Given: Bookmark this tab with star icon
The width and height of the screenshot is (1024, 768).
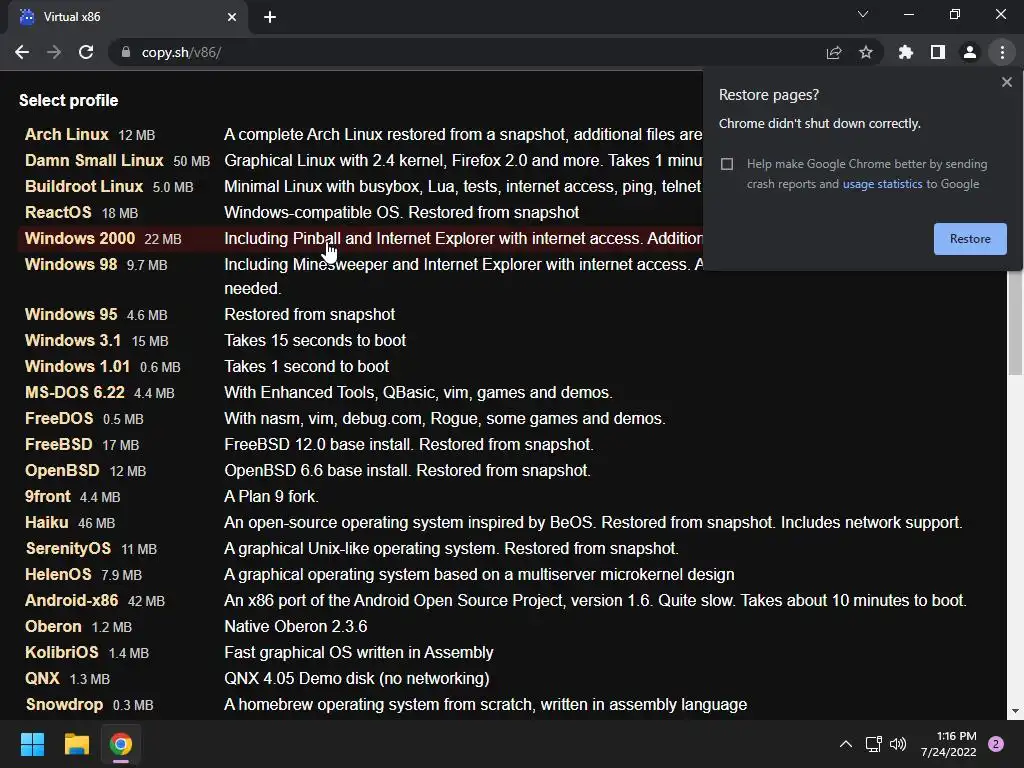Looking at the screenshot, I should [x=866, y=52].
